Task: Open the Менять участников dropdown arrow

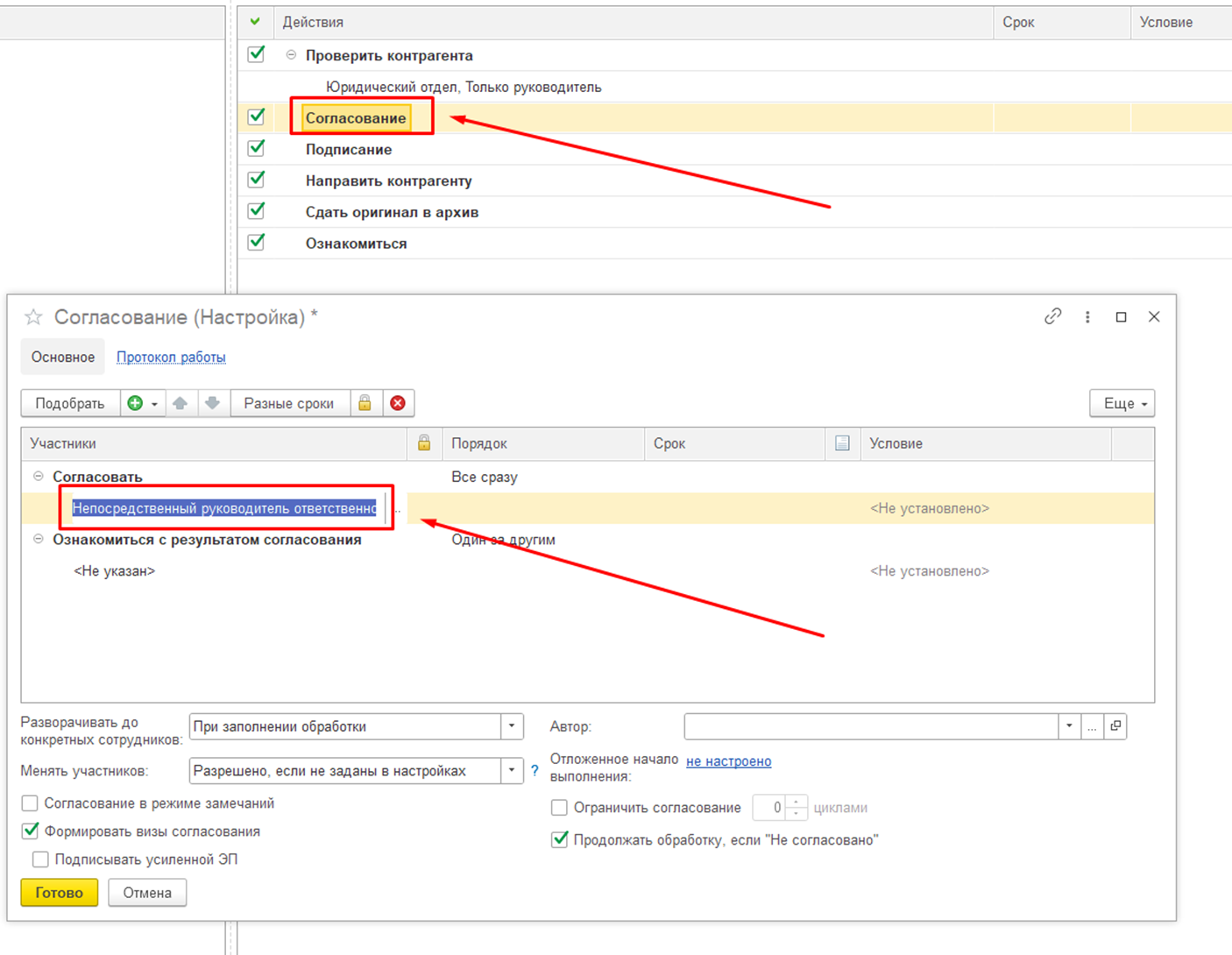Action: coord(512,771)
